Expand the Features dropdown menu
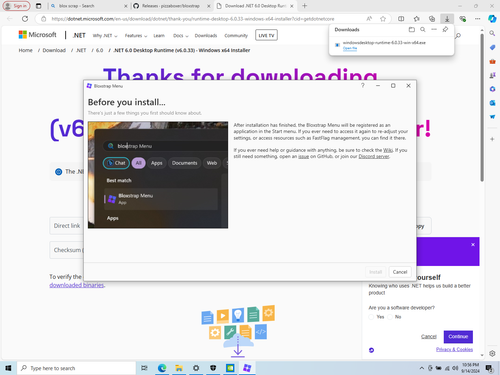Image resolution: width=500 pixels, height=375 pixels. 136,36
